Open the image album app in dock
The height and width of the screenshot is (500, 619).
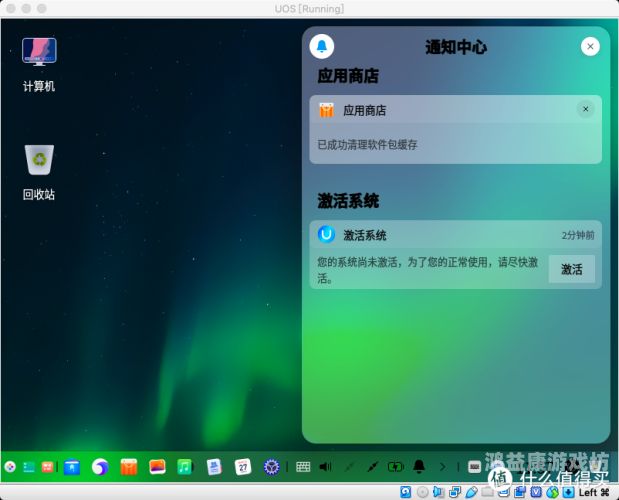157,467
